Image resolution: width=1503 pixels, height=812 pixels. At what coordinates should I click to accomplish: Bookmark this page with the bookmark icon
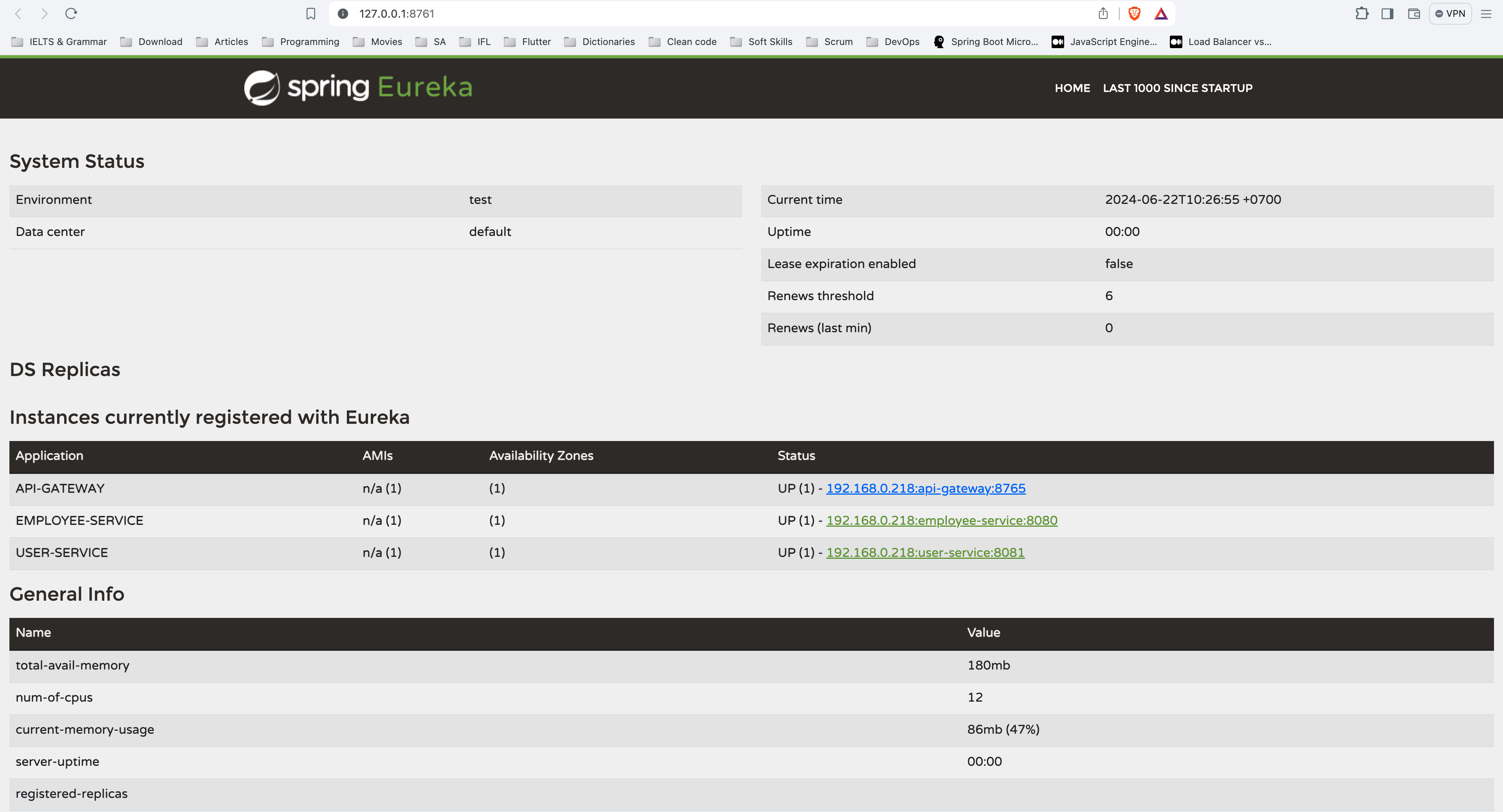click(311, 13)
